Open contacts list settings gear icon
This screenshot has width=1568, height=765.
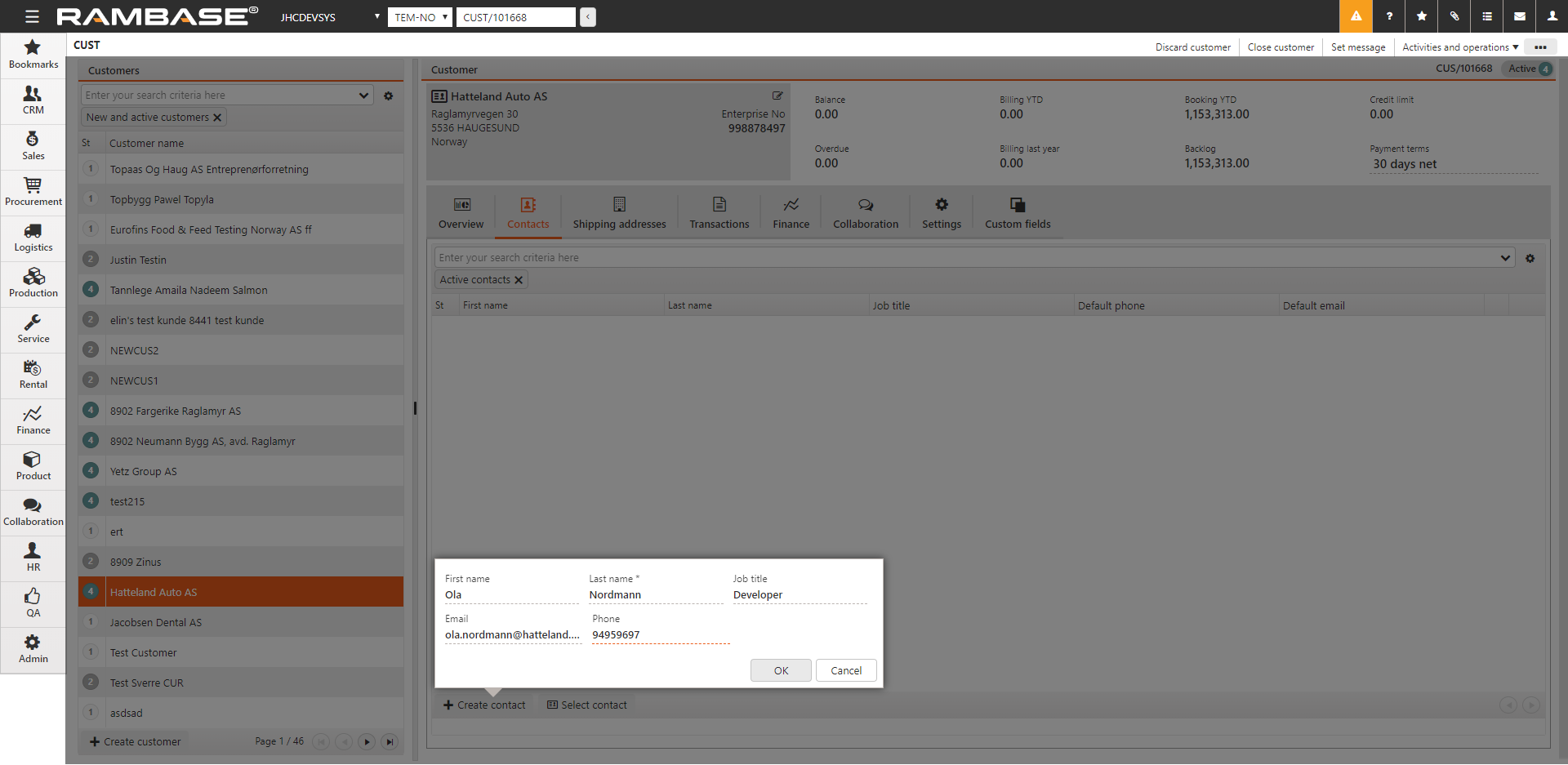pyautogui.click(x=1530, y=258)
